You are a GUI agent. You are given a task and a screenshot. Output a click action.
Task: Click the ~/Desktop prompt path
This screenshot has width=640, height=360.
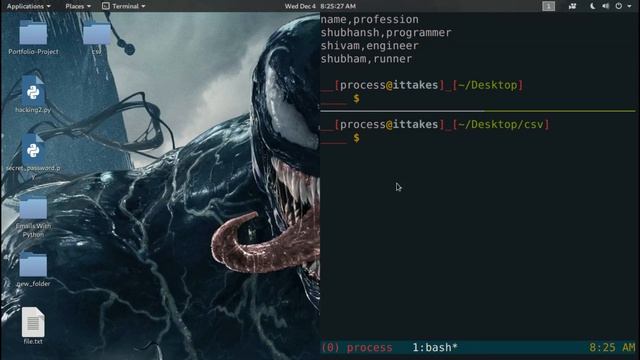[487, 85]
